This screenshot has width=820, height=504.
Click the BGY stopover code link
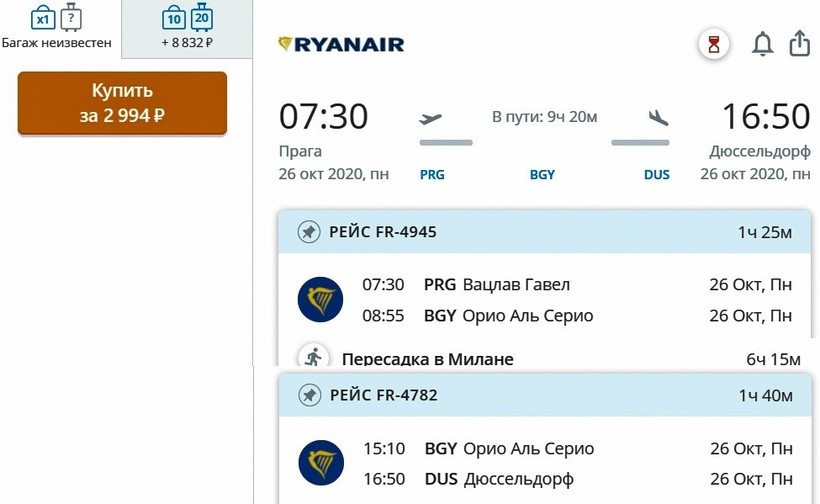(x=542, y=174)
